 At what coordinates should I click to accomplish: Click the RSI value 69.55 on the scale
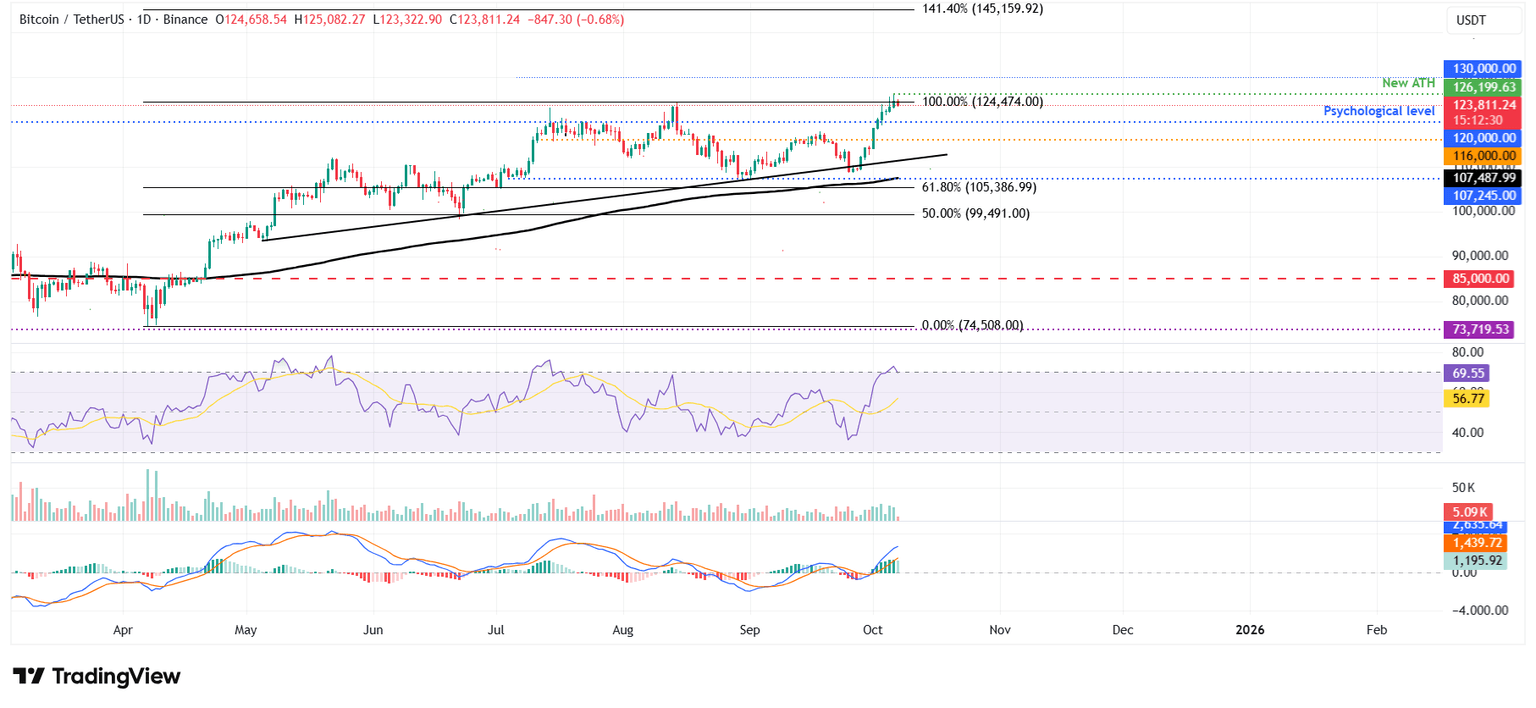(x=1468, y=373)
